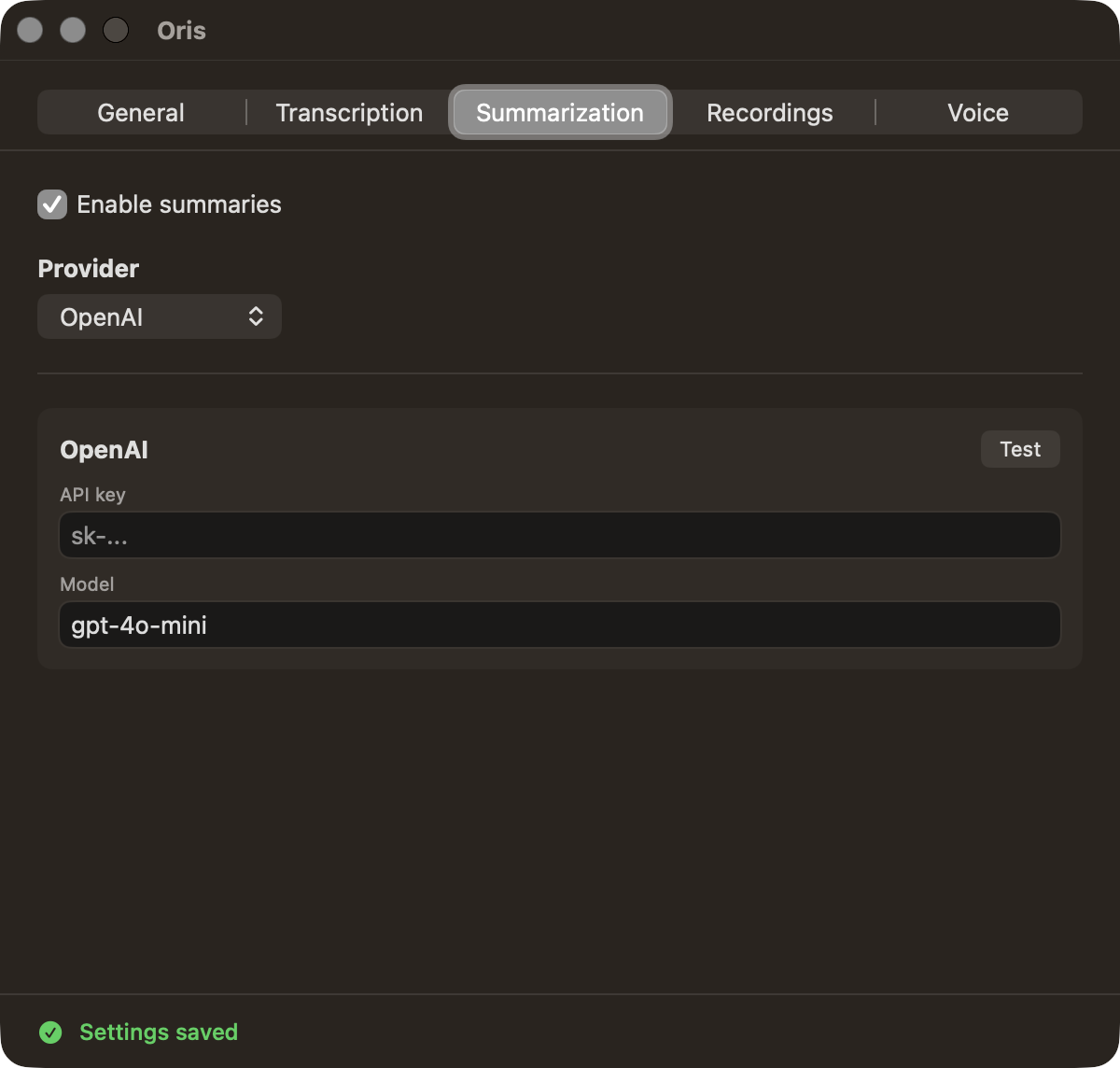Switch to the General tab
The height and width of the screenshot is (1068, 1120).
coord(141,113)
